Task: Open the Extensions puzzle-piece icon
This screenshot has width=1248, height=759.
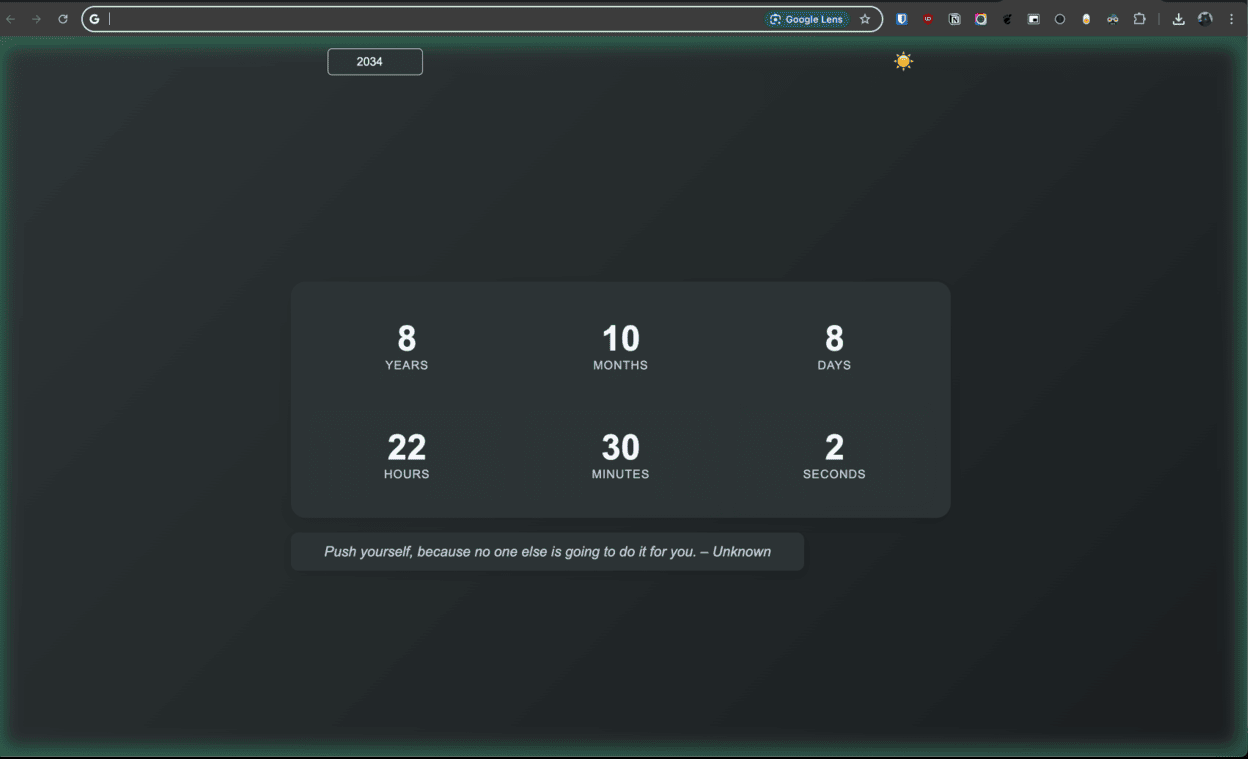Action: (1138, 18)
